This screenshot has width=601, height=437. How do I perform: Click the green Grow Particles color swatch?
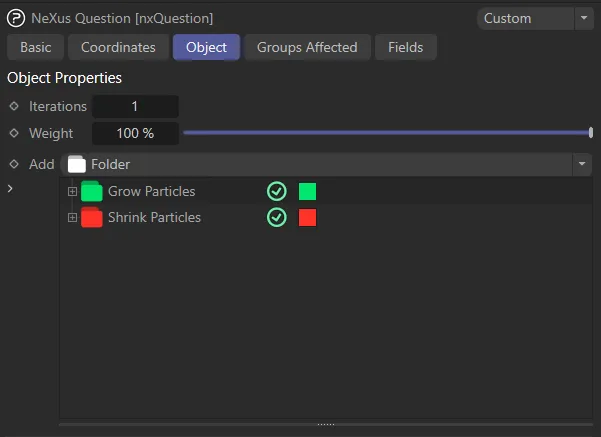(x=307, y=191)
